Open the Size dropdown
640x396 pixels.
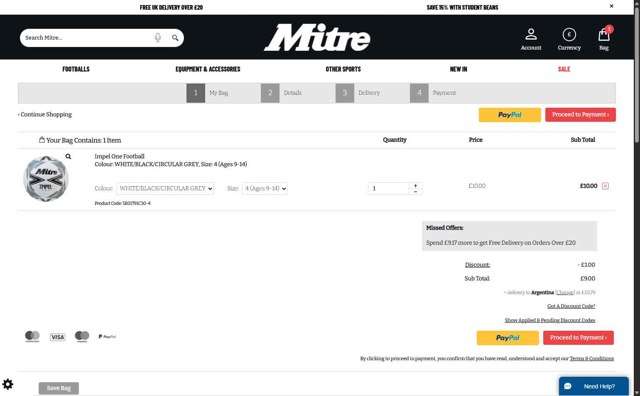pos(265,188)
